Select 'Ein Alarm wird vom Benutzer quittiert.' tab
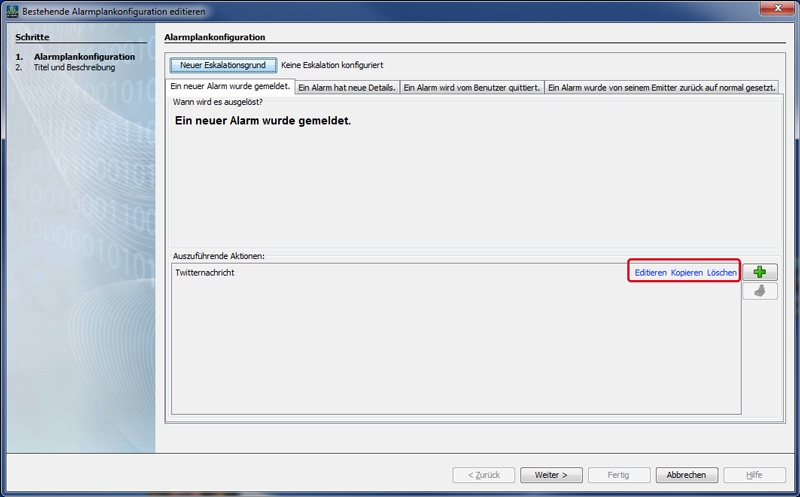Viewport: 800px width, 497px height. point(471,88)
